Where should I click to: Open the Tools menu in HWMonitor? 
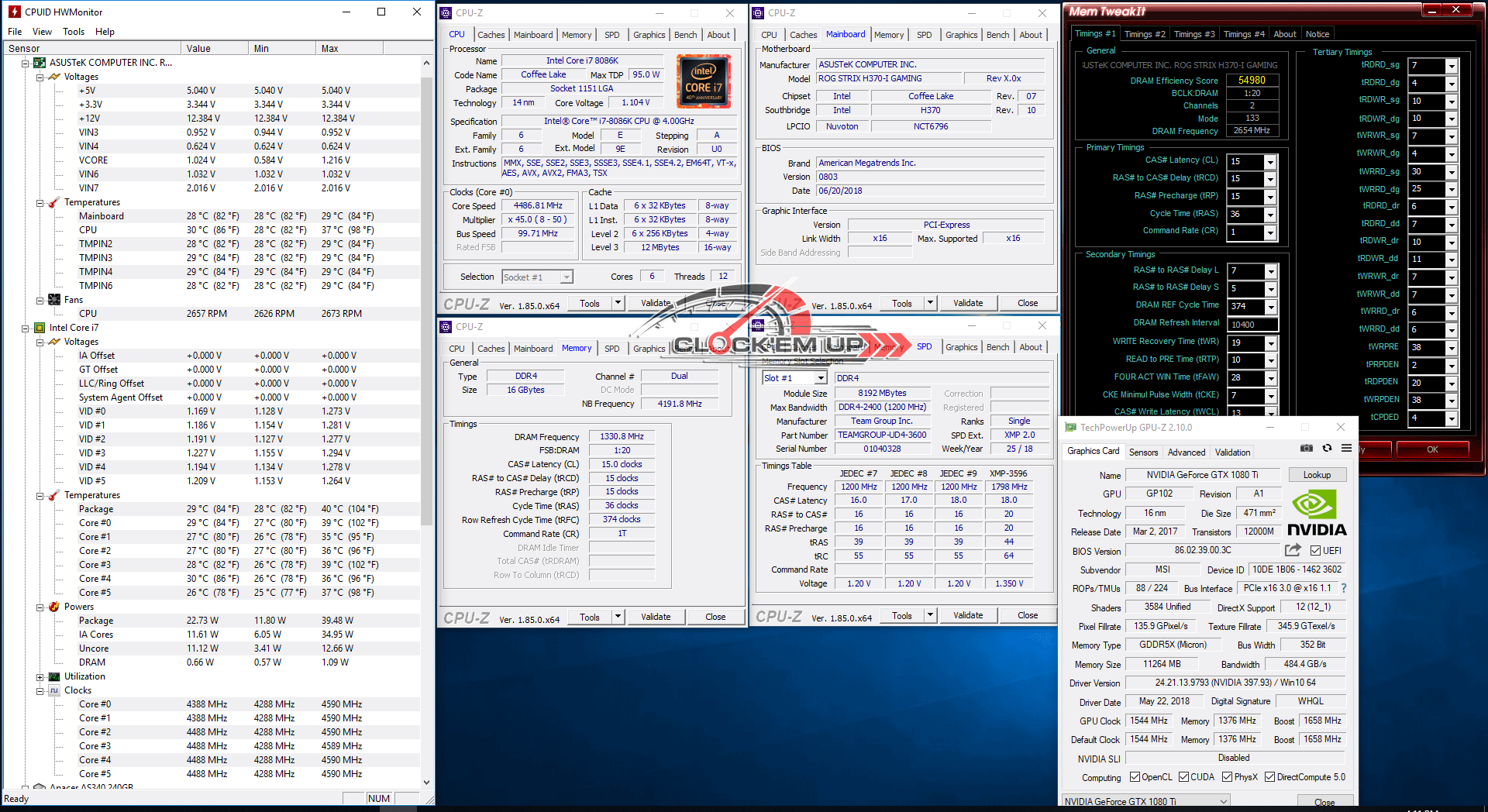click(74, 32)
